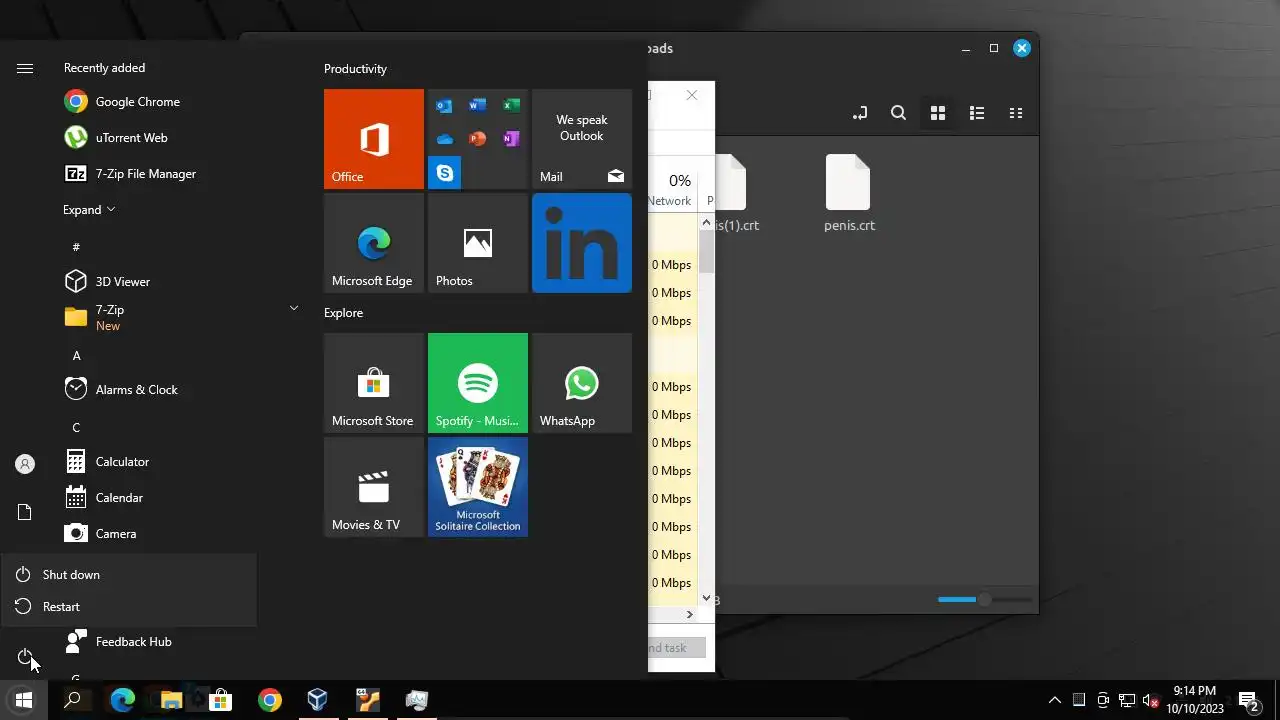Open Microsoft Store from the taskbar
Image resolution: width=1280 pixels, height=720 pixels.
click(x=220, y=700)
